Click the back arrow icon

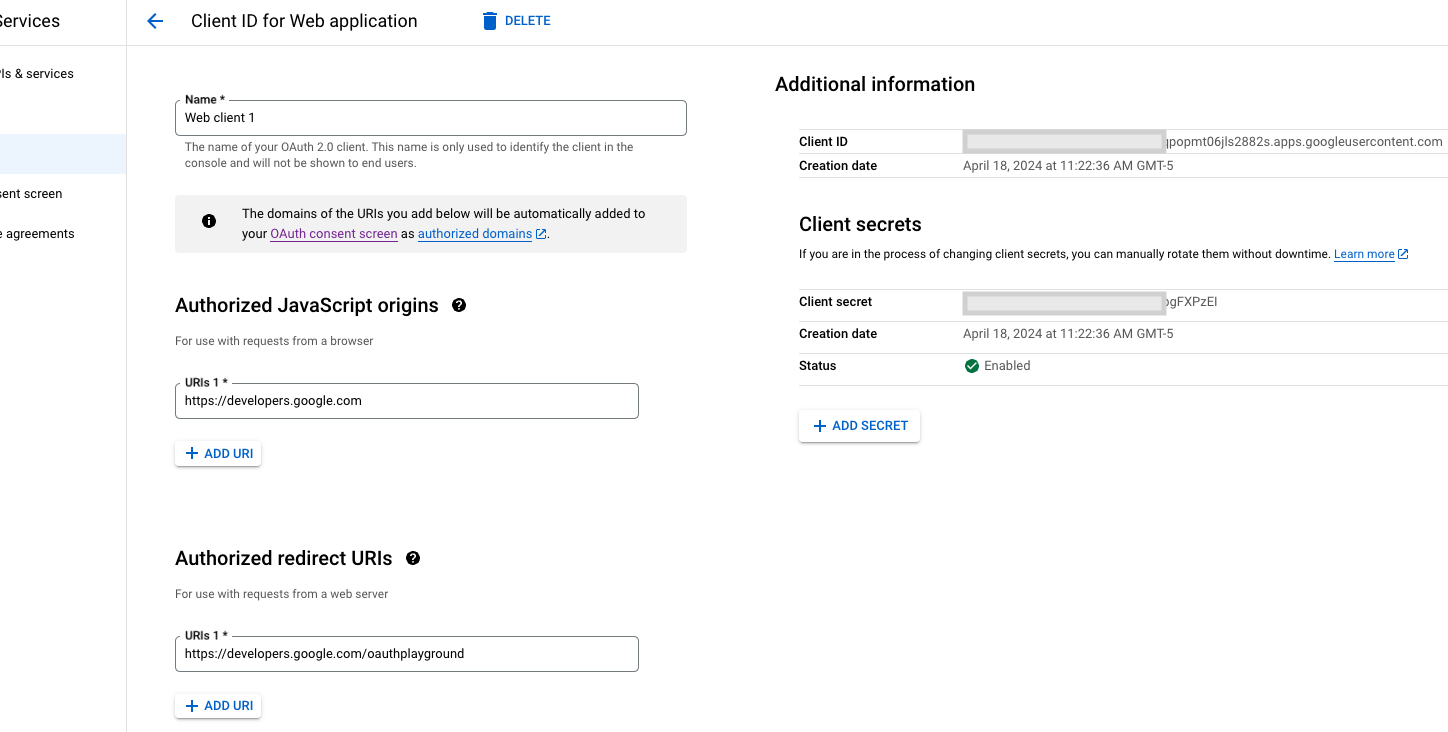click(155, 21)
